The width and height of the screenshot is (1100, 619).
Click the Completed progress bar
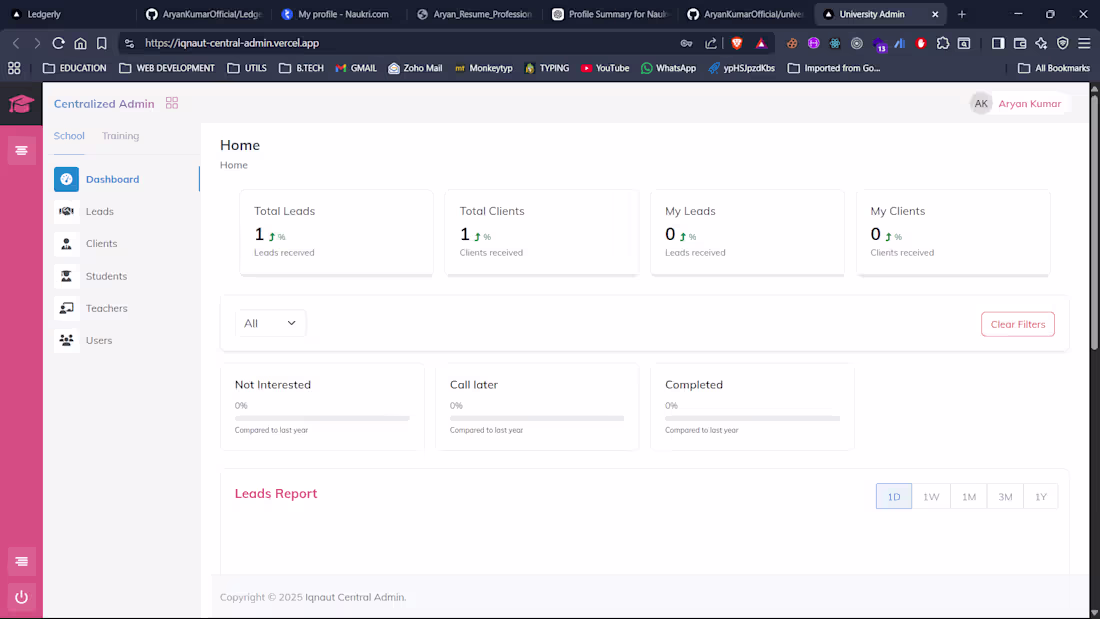(x=752, y=418)
